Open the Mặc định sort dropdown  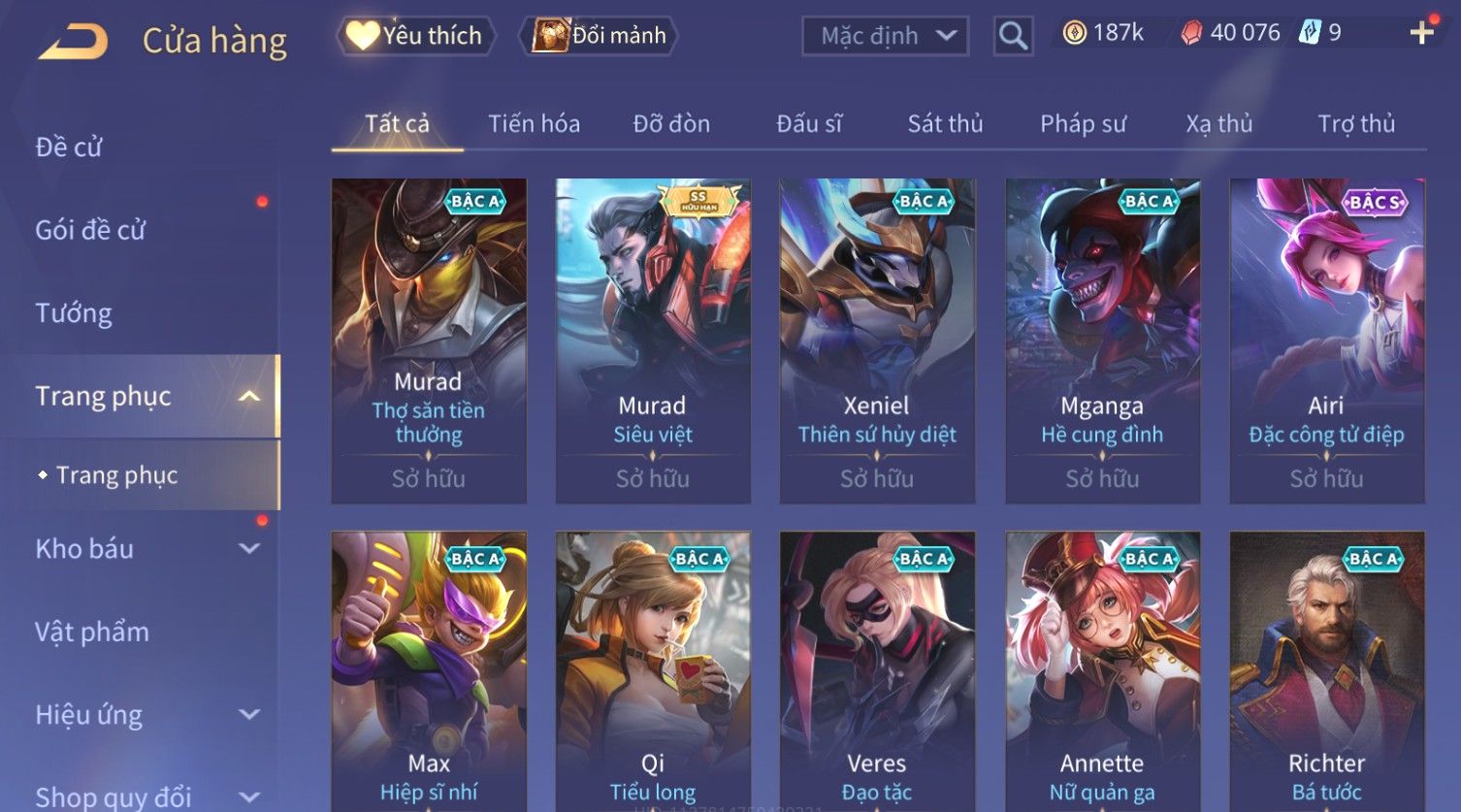(885, 37)
